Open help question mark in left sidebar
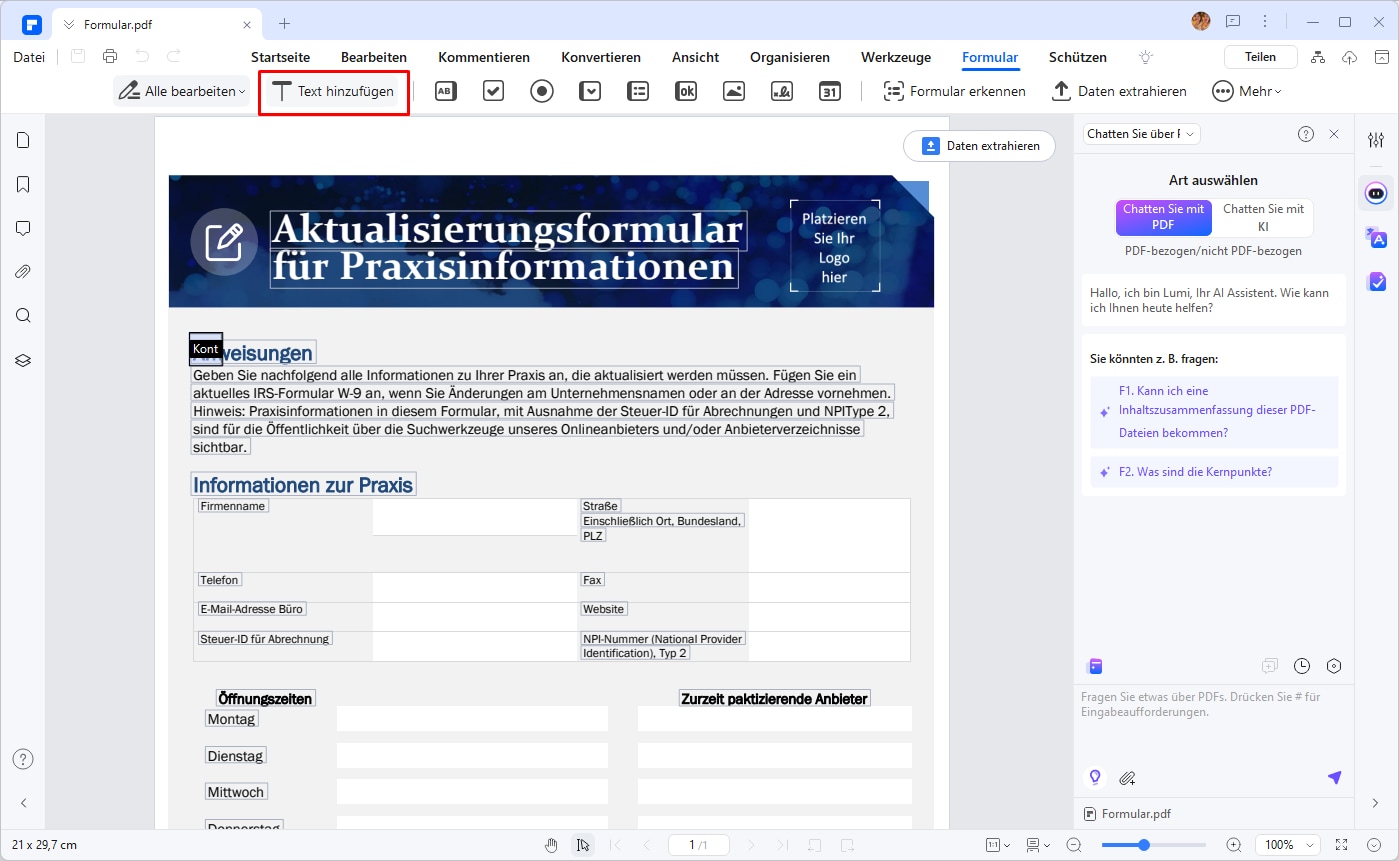Screen dimensions: 1399x861 click(x=23, y=759)
